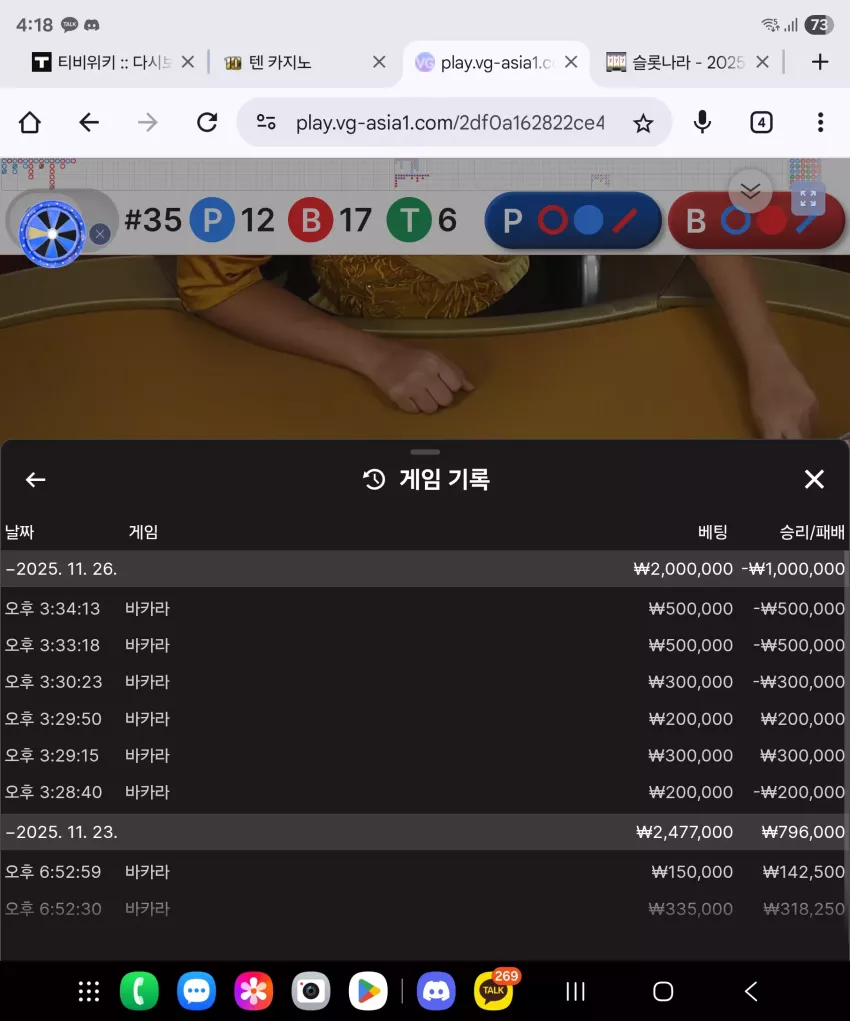Click the 베팅 column header
Screen dimensions: 850x1021
click(x=712, y=532)
